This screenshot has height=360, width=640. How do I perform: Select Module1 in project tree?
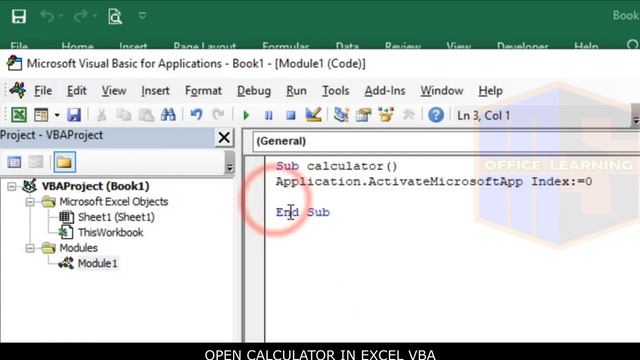(x=98, y=263)
